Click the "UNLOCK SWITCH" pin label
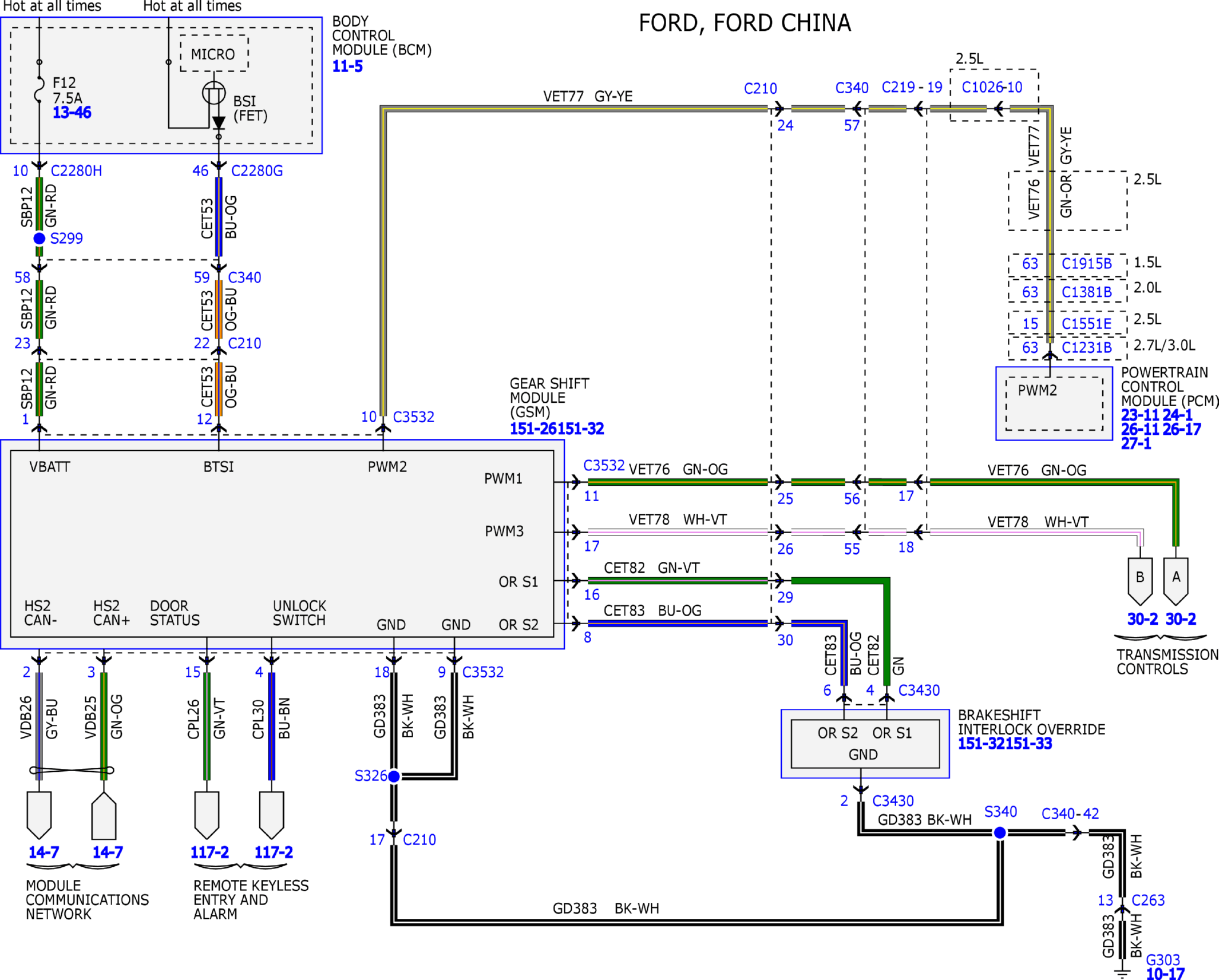Screen dimensions: 1219x980 (299, 613)
